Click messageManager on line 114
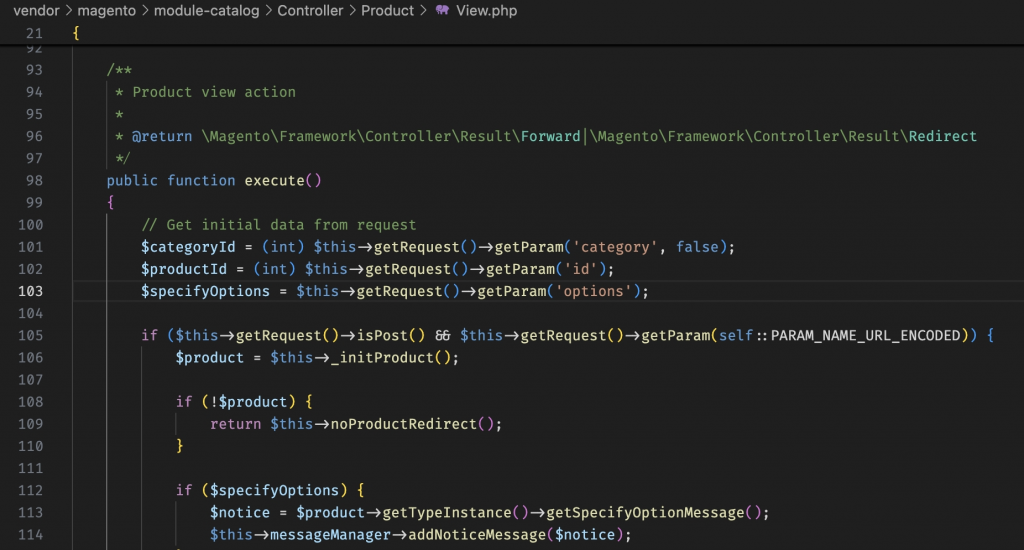This screenshot has width=1024, height=550. pos(330,534)
